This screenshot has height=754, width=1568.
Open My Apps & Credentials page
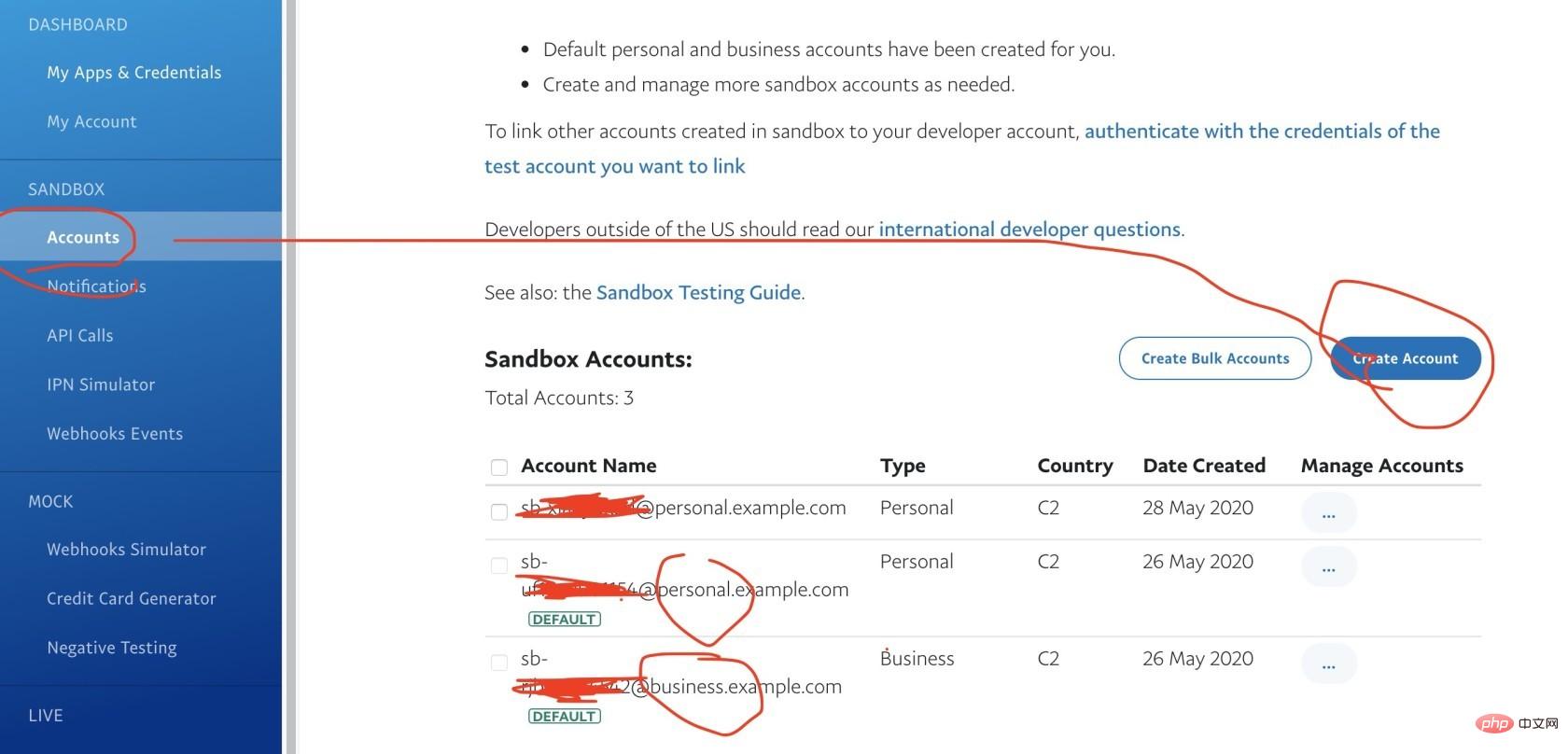point(133,72)
